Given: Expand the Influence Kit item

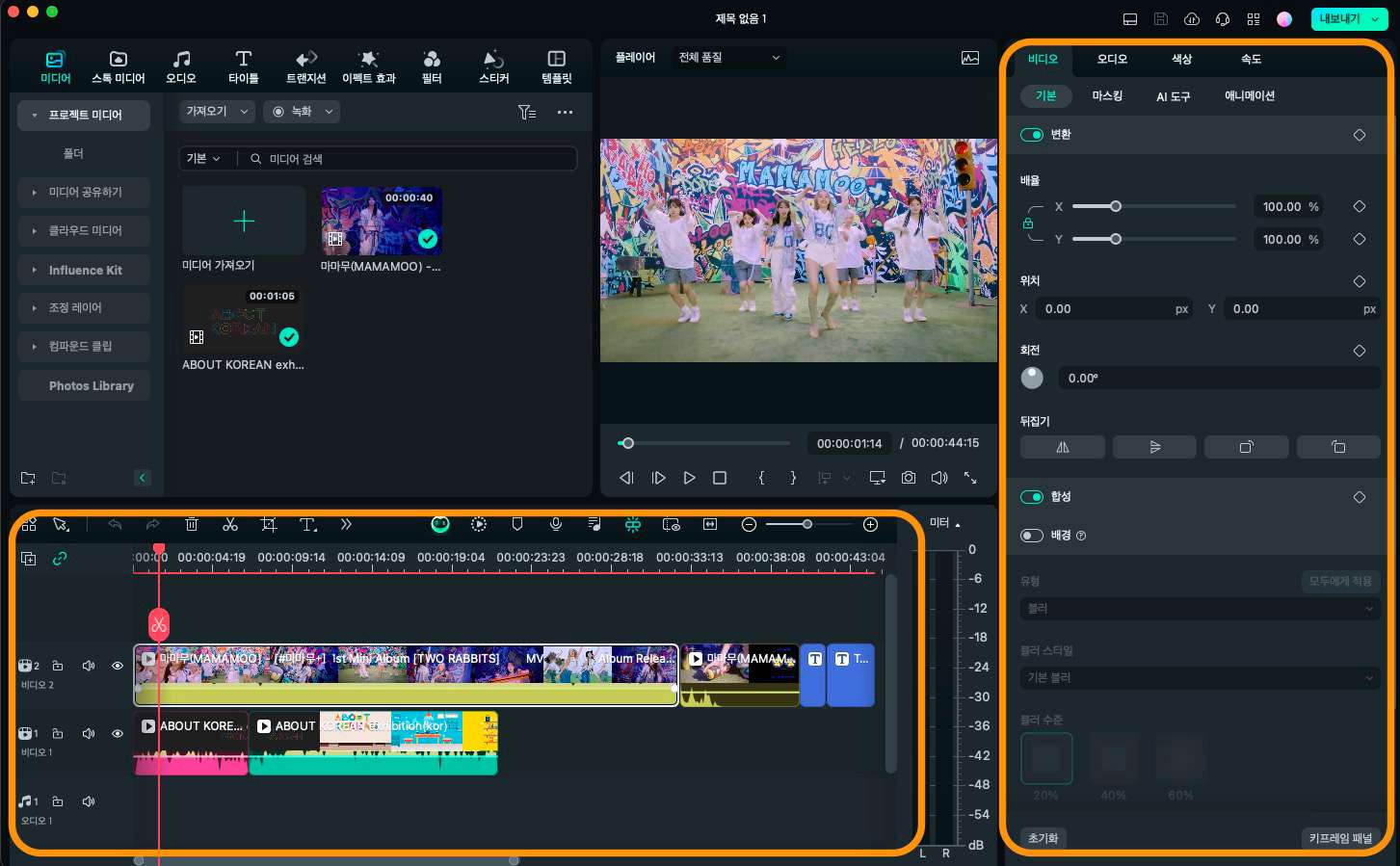Looking at the screenshot, I should [84, 270].
